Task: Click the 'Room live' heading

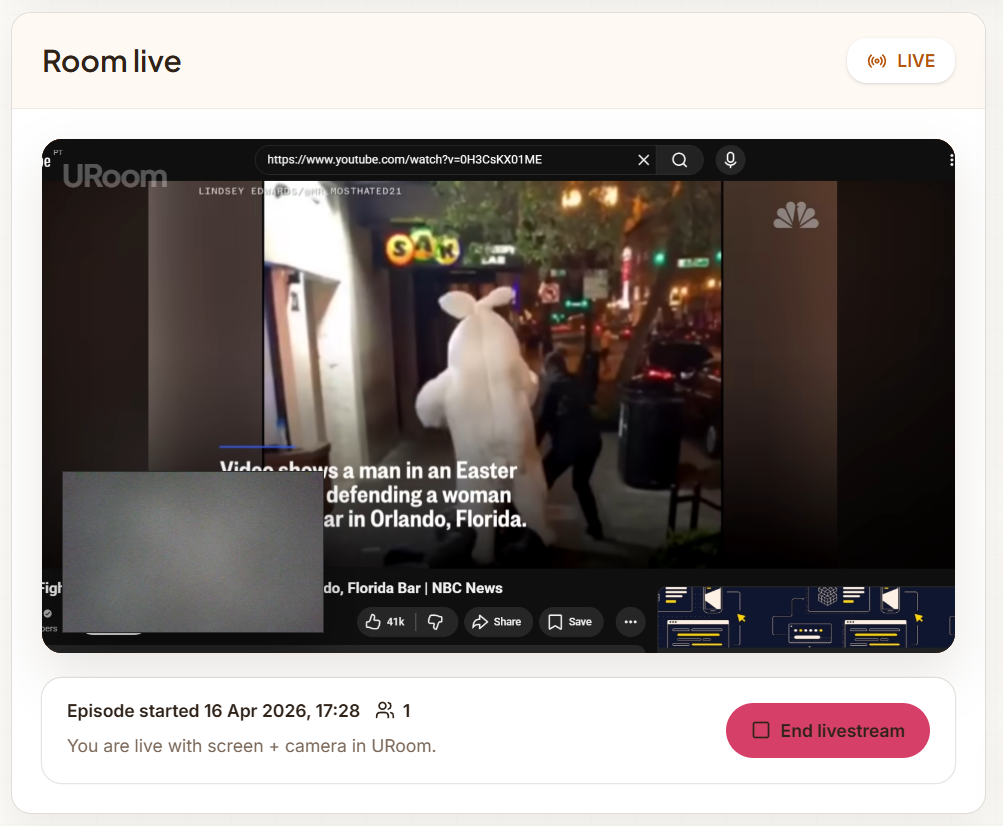Action: (112, 61)
